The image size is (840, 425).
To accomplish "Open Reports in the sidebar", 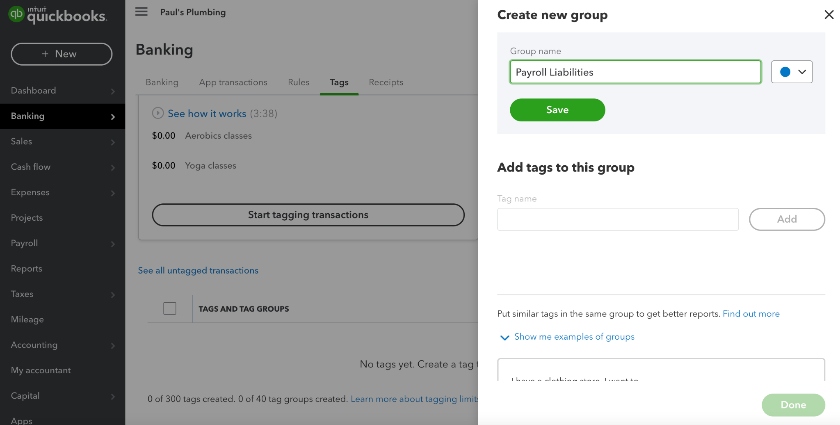I will 26,269.
